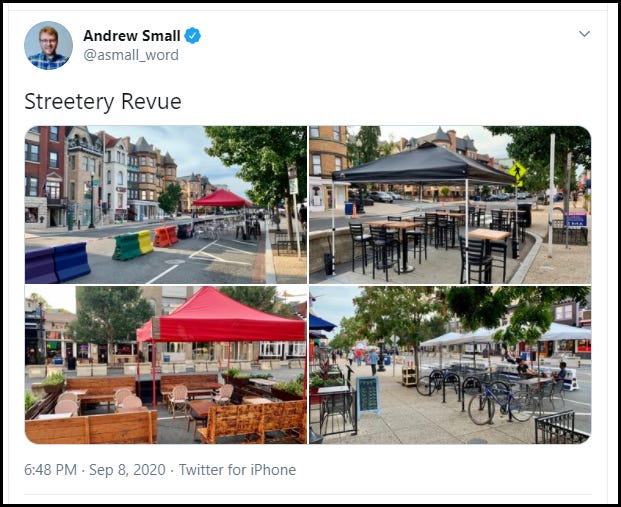
Task: Click the red tent roof in bottom-left photo
Action: pyautogui.click(x=220, y=315)
